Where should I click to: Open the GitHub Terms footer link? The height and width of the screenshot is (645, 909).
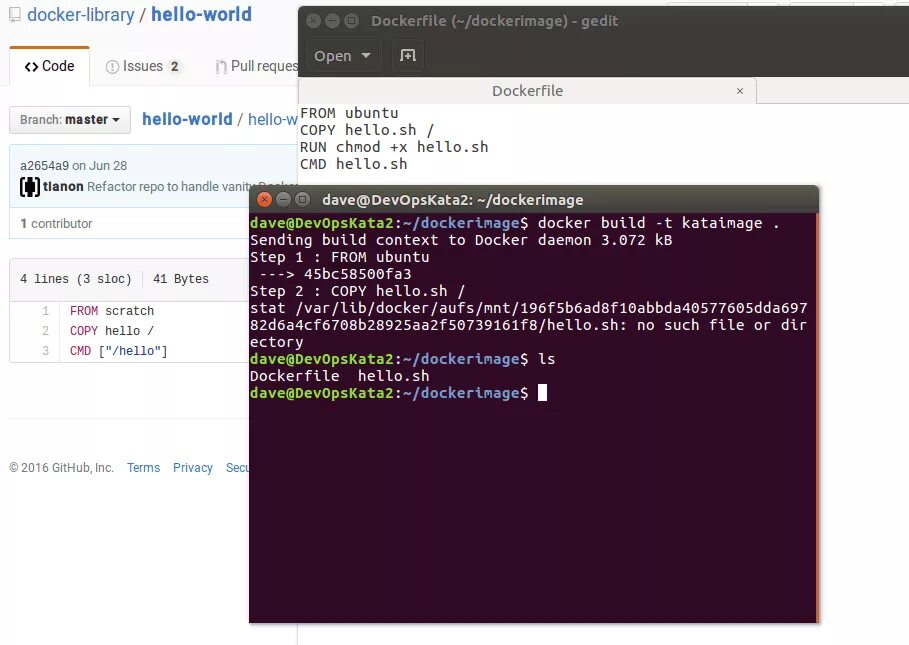point(143,468)
